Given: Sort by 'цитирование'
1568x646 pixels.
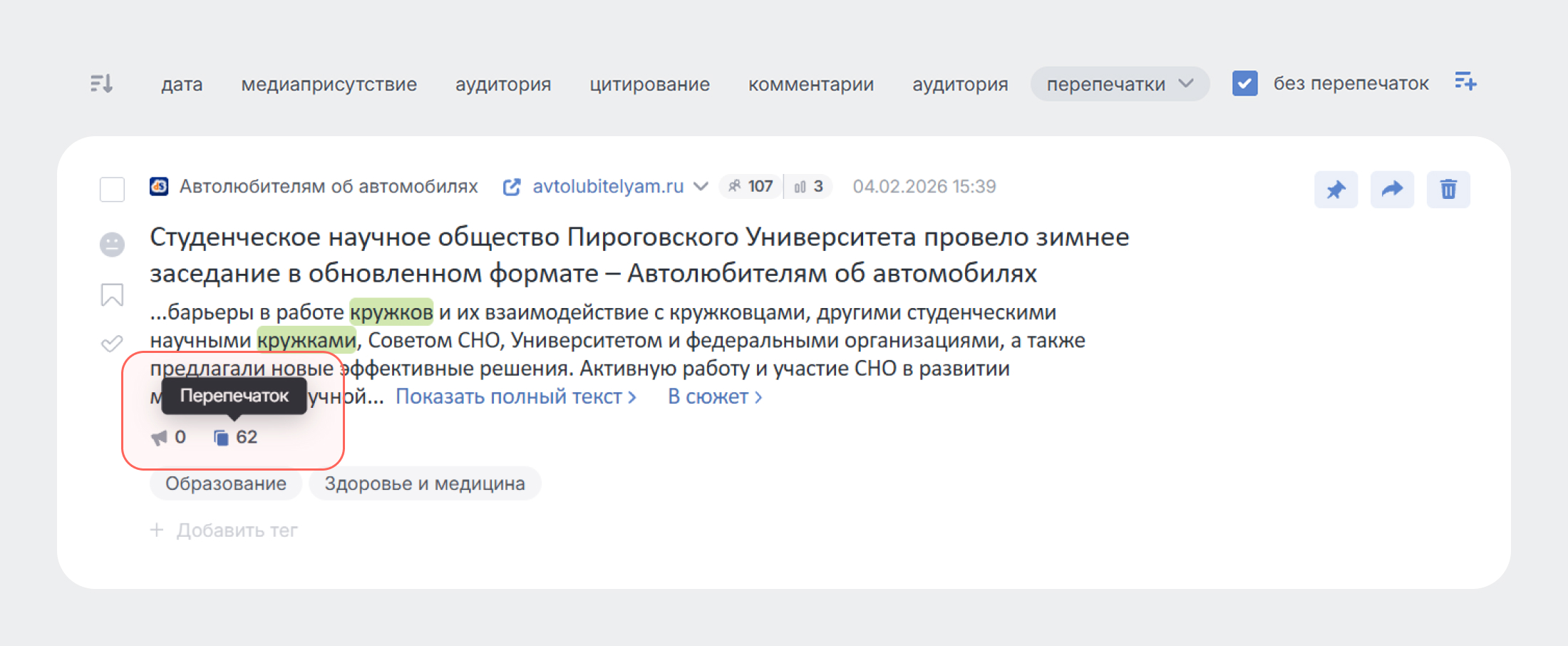Looking at the screenshot, I should [649, 84].
